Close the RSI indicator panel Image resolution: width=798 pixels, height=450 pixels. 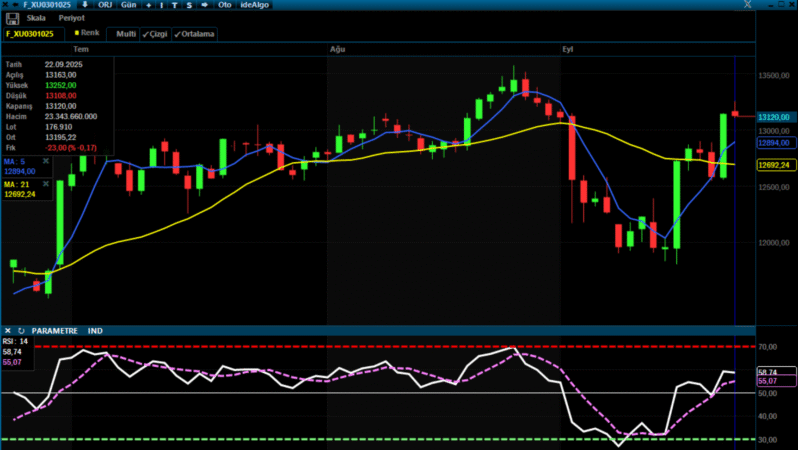click(x=8, y=330)
